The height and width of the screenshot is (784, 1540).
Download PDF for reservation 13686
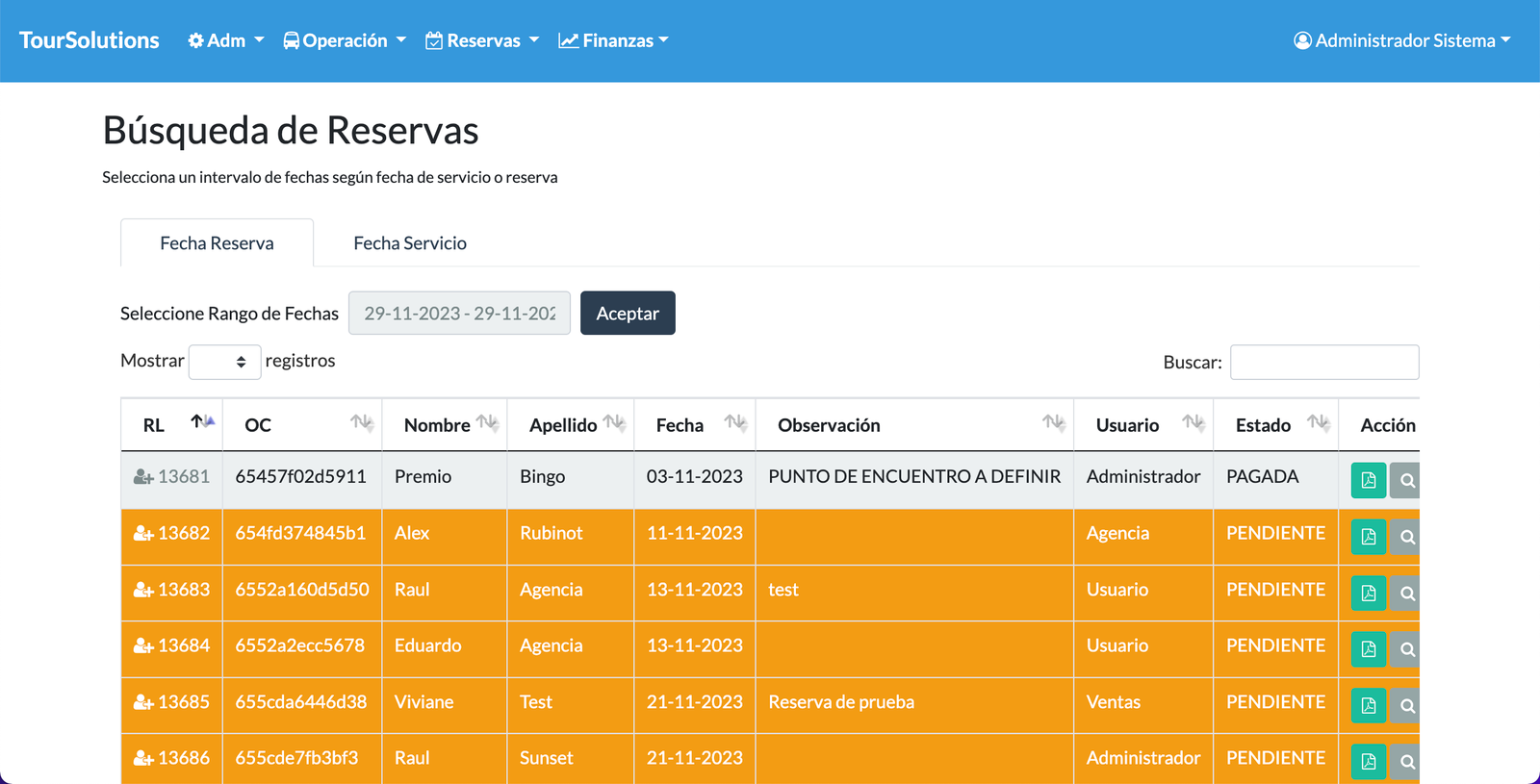pos(1368,762)
